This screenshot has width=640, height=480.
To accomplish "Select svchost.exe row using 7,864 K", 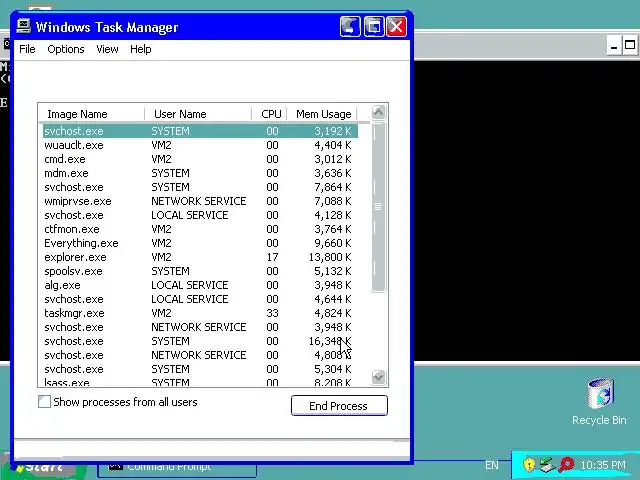I will (x=200, y=187).
